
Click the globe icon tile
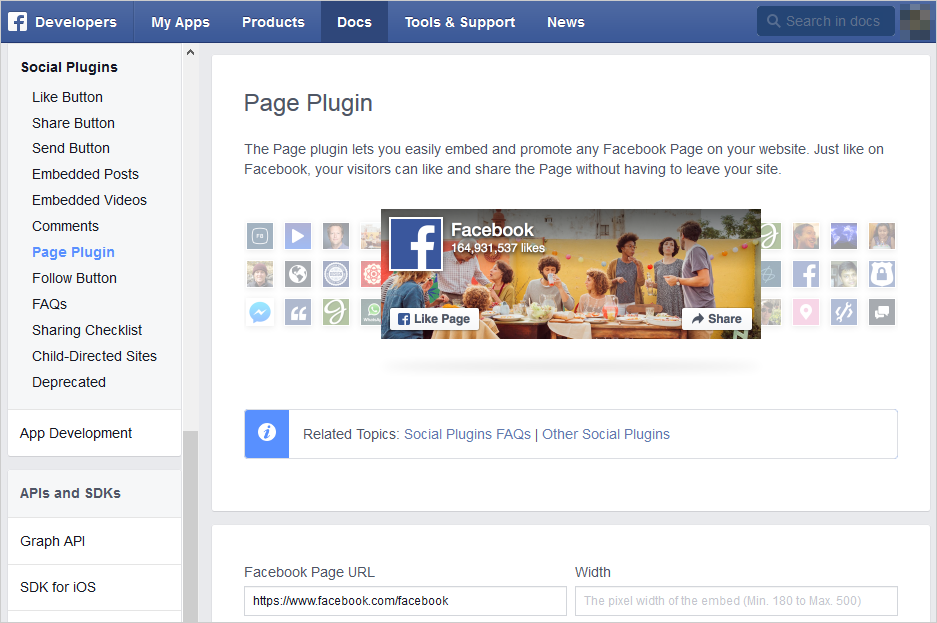298,274
